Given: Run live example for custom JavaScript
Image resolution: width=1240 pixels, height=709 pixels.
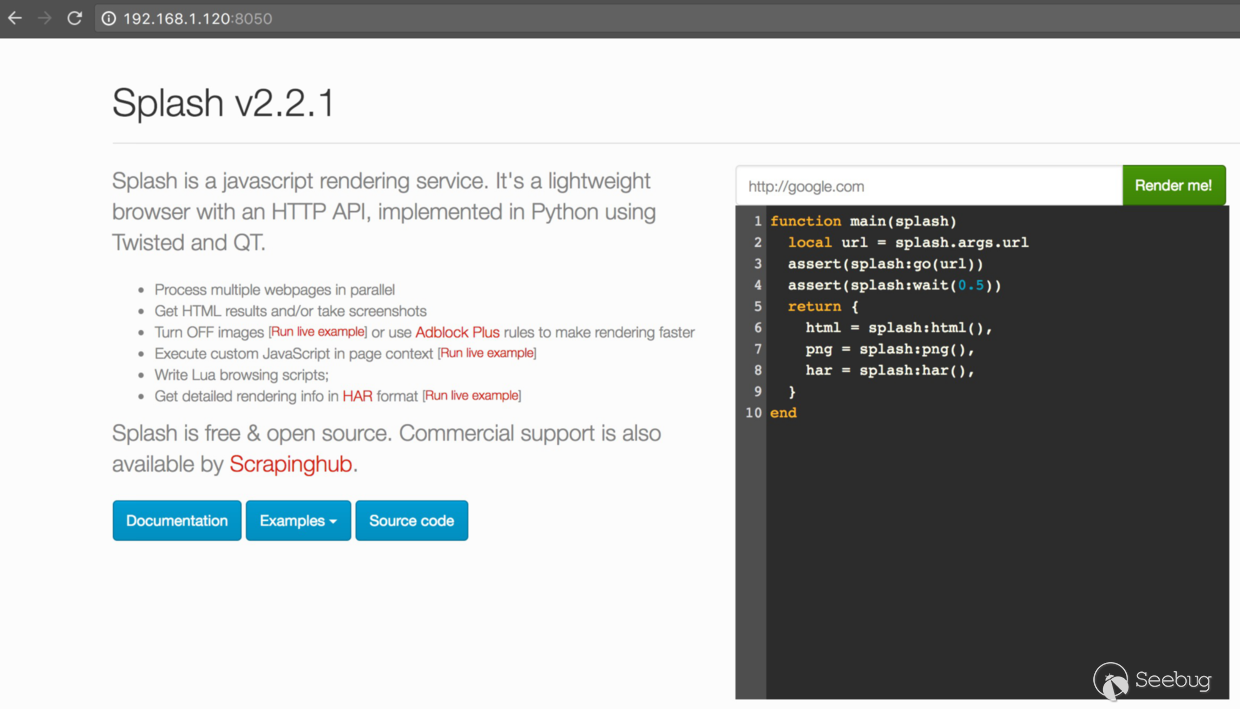Looking at the screenshot, I should pyautogui.click(x=487, y=353).
